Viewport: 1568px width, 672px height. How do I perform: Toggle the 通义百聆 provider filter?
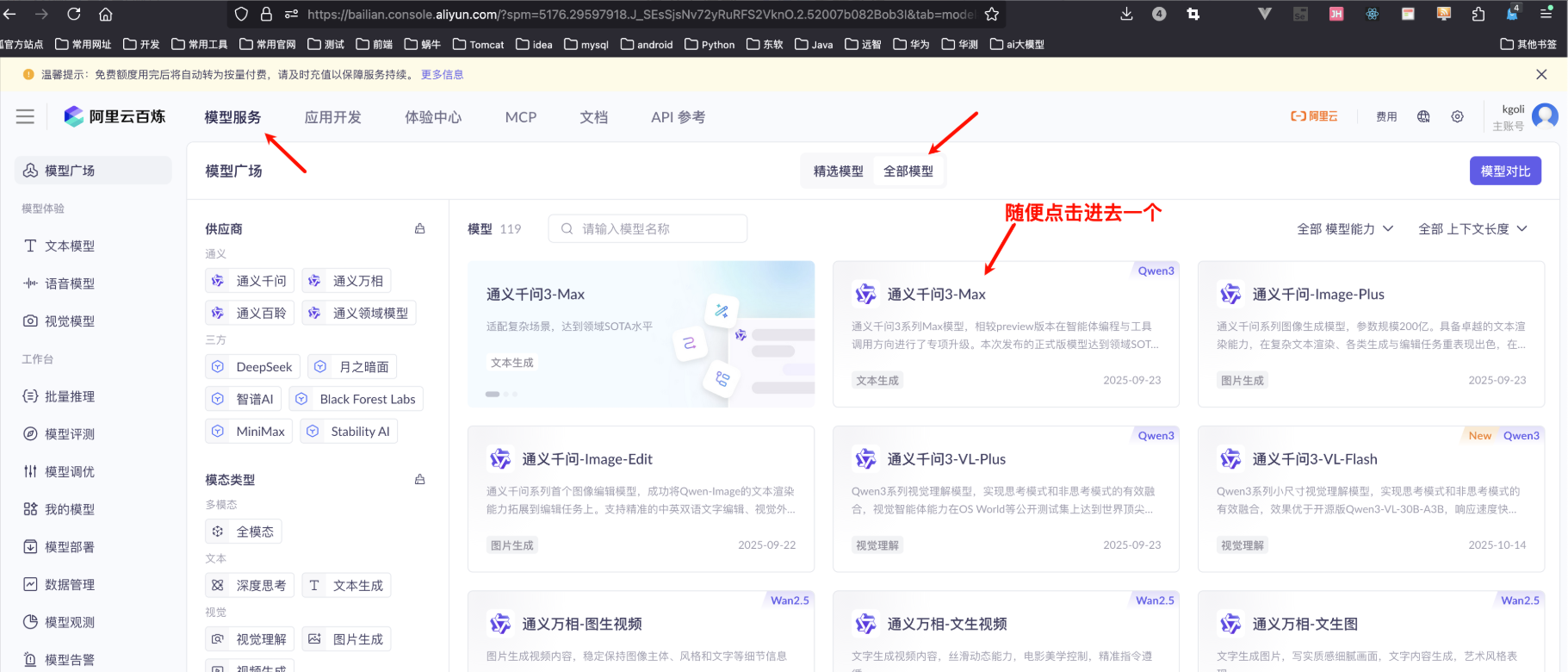point(250,313)
